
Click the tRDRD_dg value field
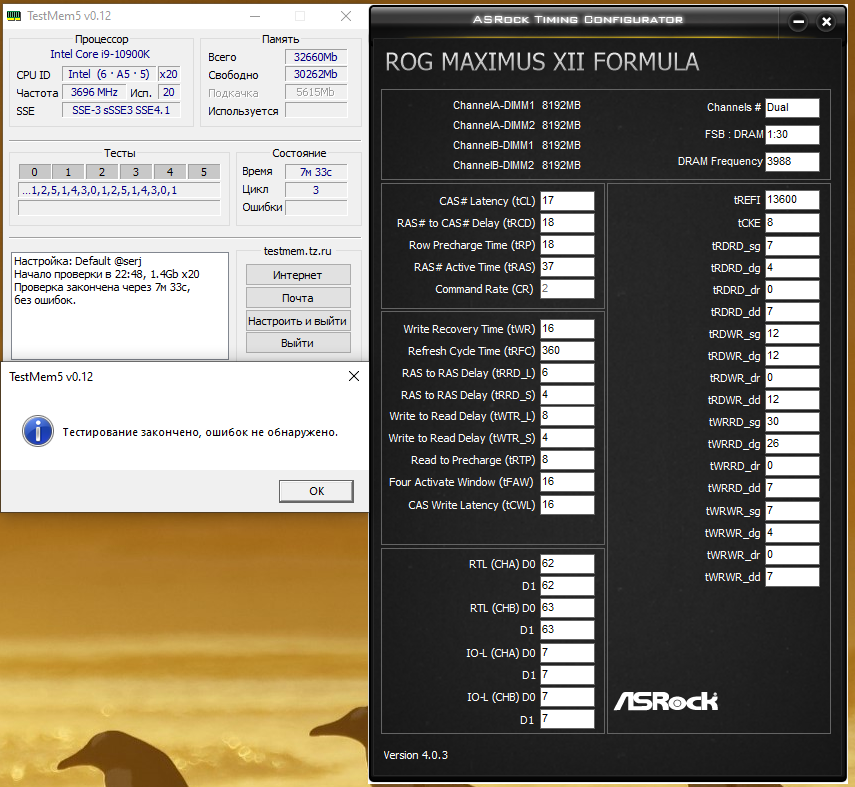click(x=792, y=268)
